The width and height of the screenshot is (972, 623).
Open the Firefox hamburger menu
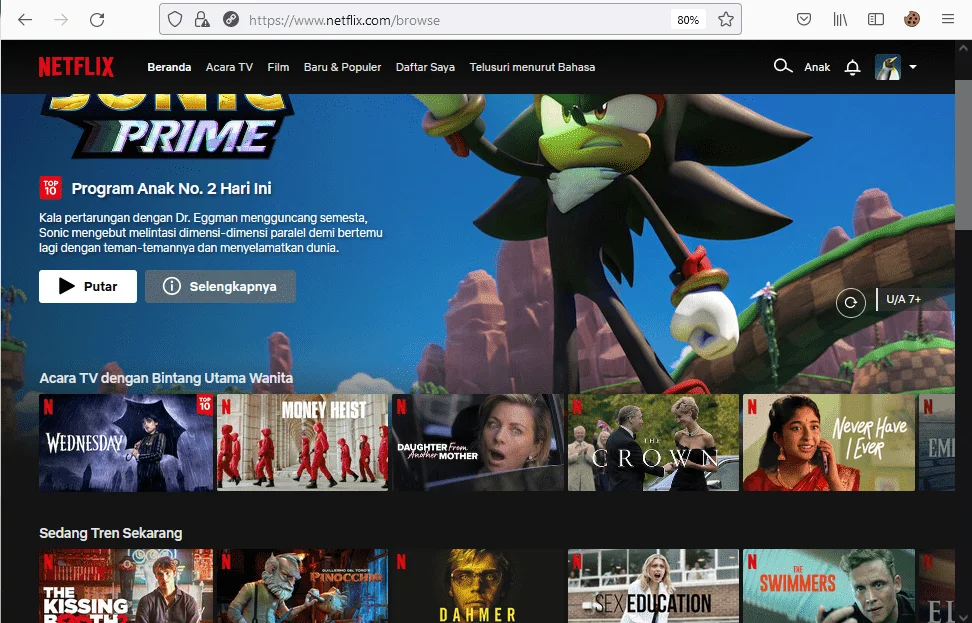click(x=948, y=19)
